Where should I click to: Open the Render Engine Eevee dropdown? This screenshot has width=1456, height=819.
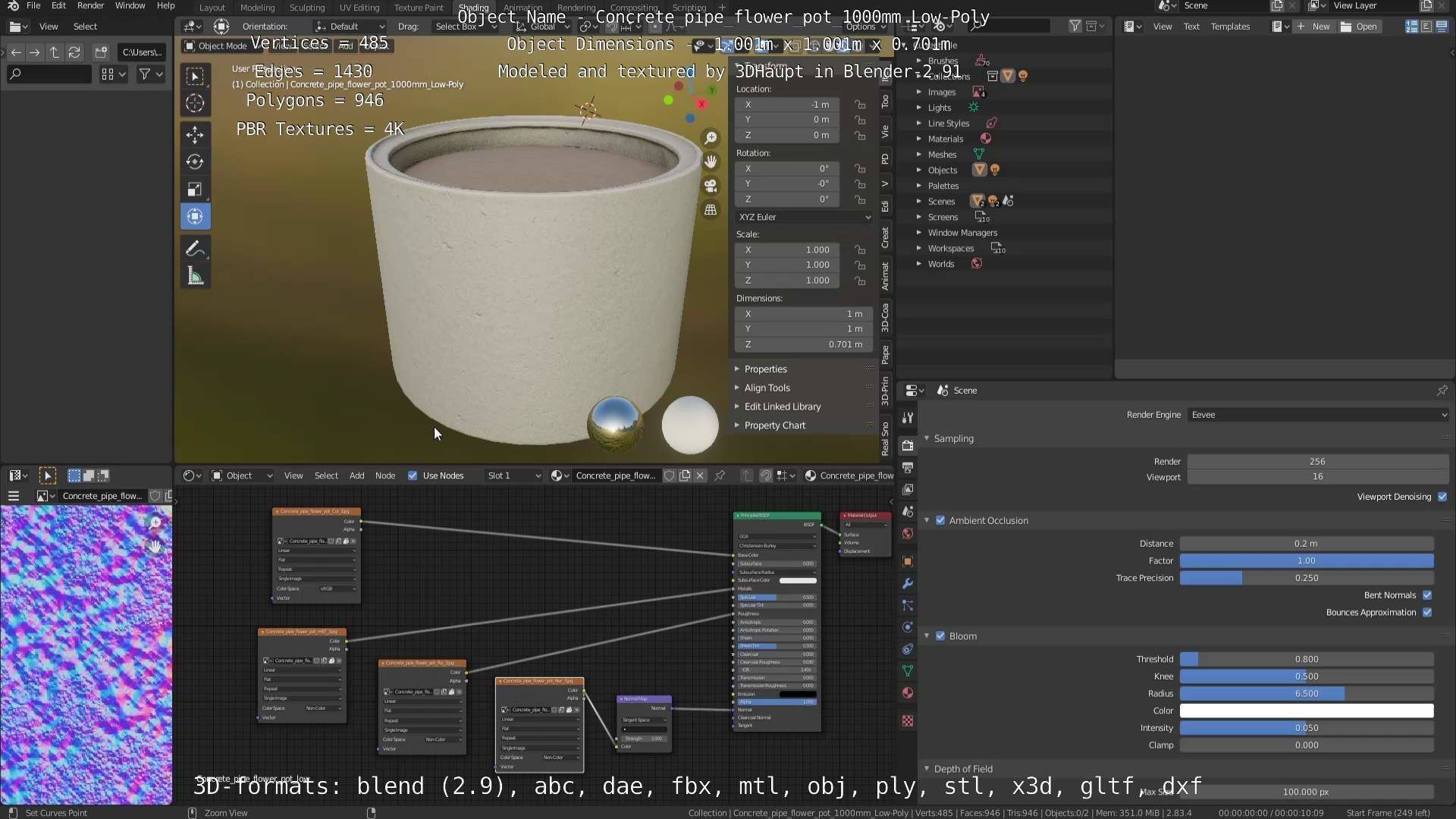(1318, 415)
